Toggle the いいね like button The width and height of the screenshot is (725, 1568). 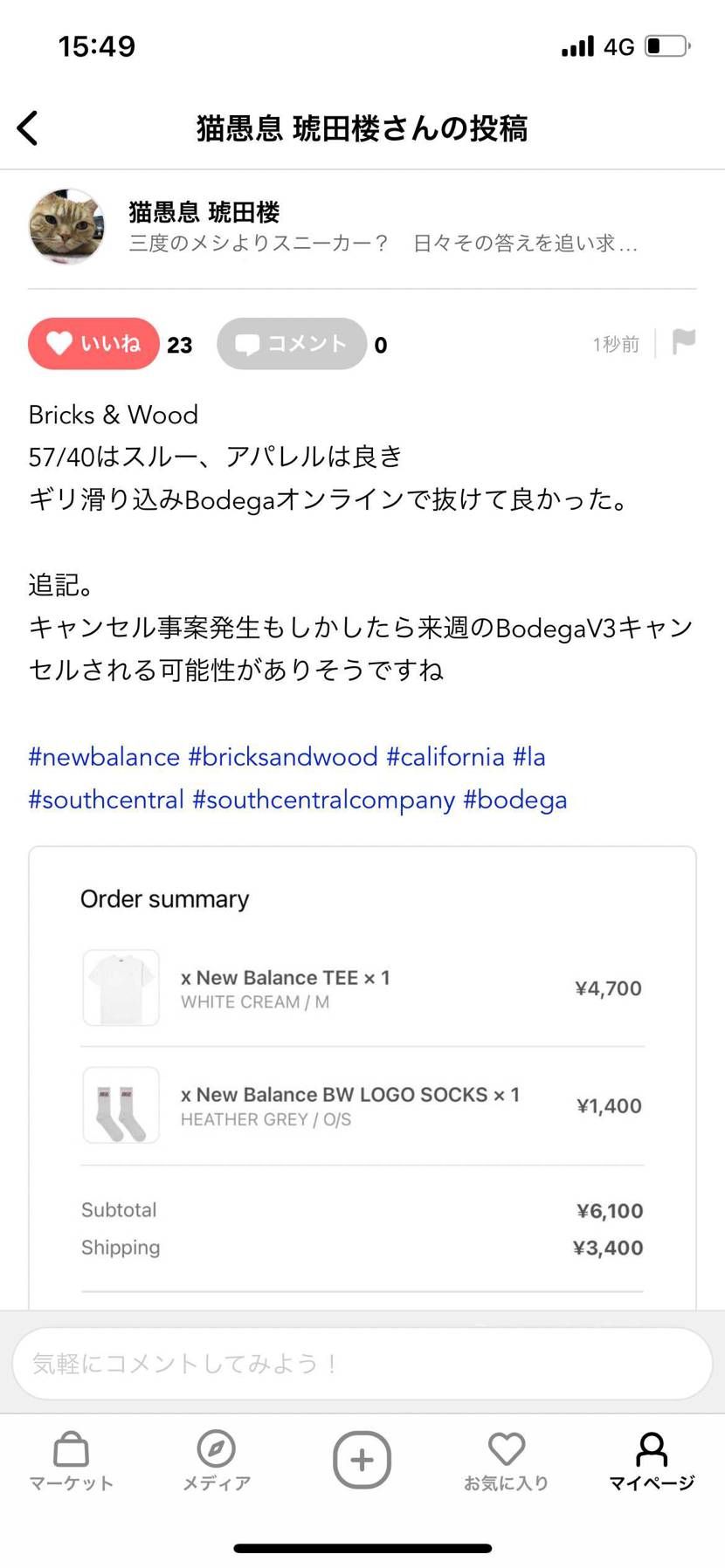click(x=93, y=344)
